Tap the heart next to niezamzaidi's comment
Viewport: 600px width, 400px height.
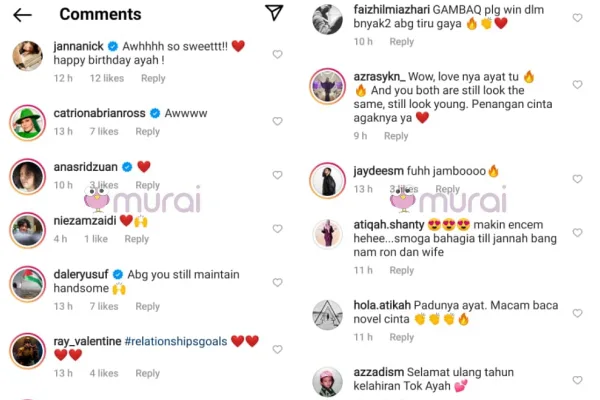pos(277,229)
